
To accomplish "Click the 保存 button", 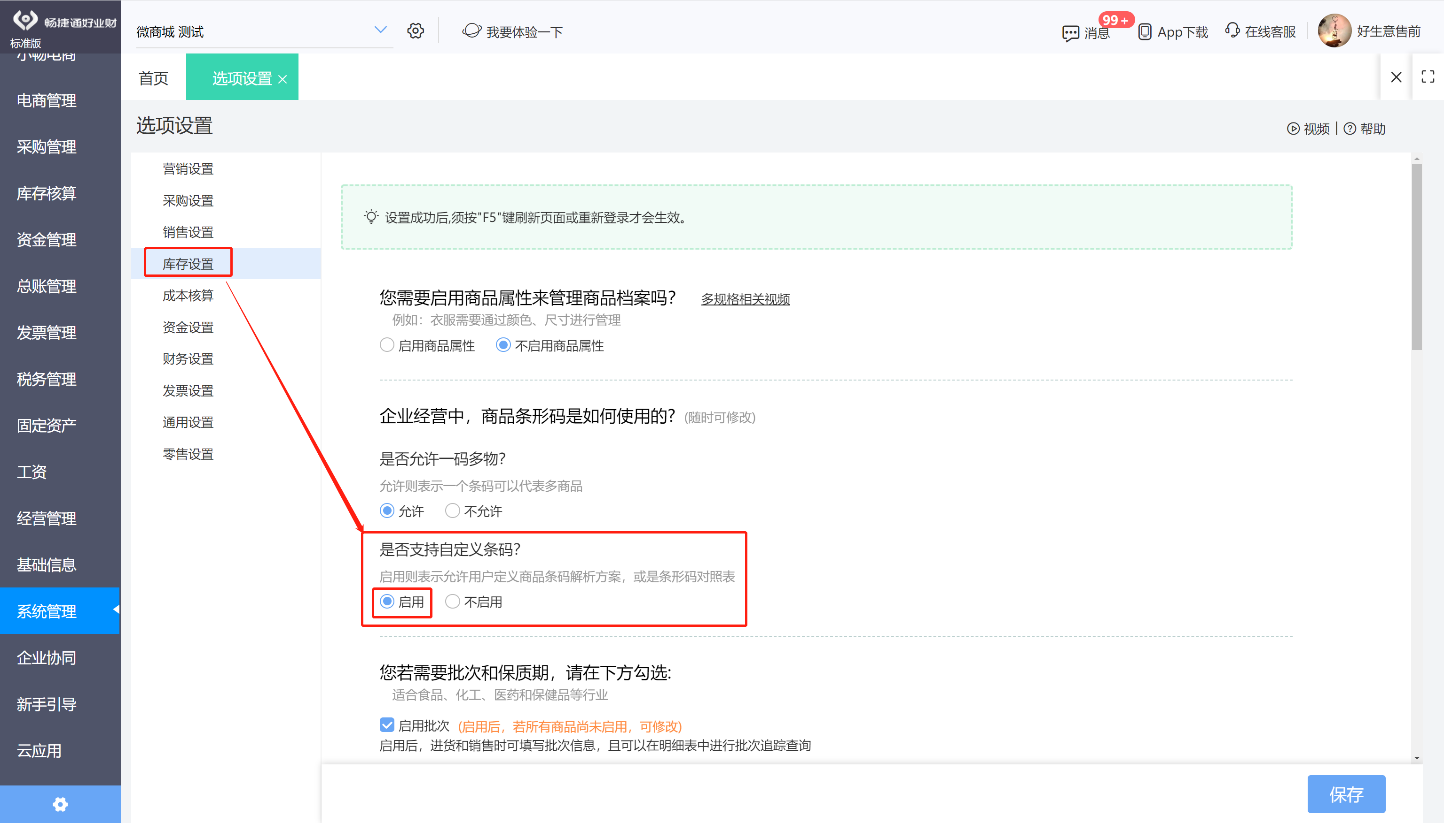I will 1346,794.
